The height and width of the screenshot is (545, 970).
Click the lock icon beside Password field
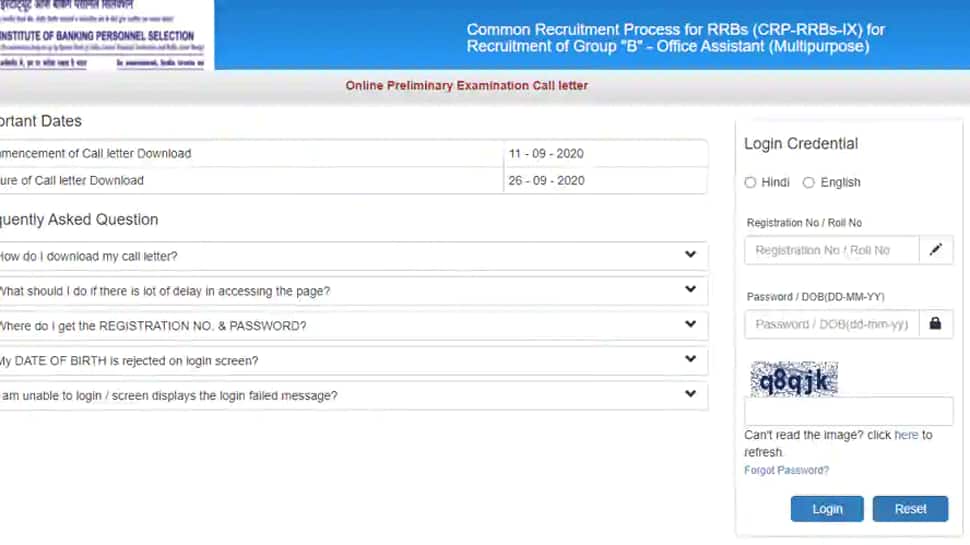(936, 324)
